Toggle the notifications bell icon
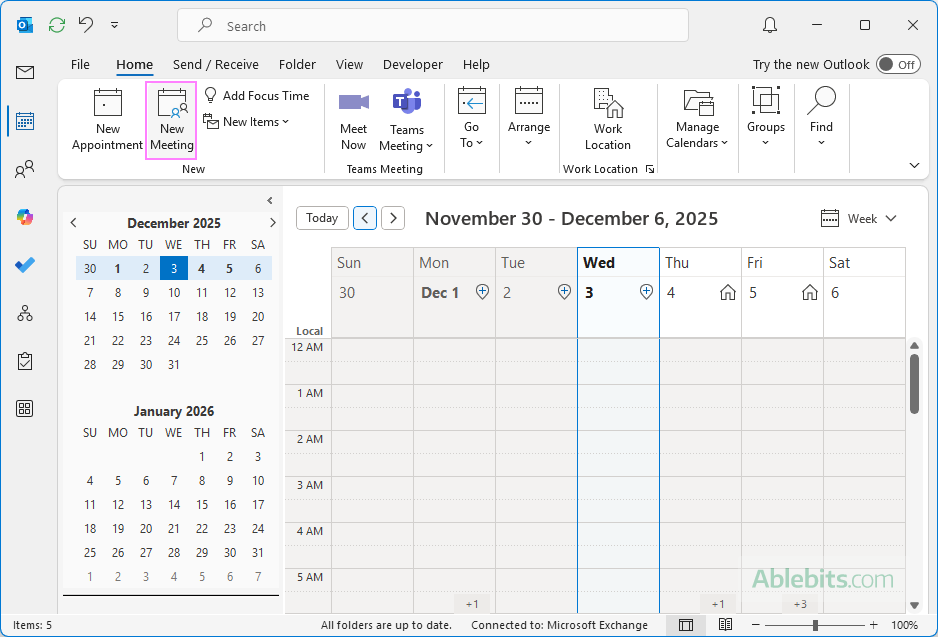This screenshot has width=938, height=637. click(x=768, y=24)
